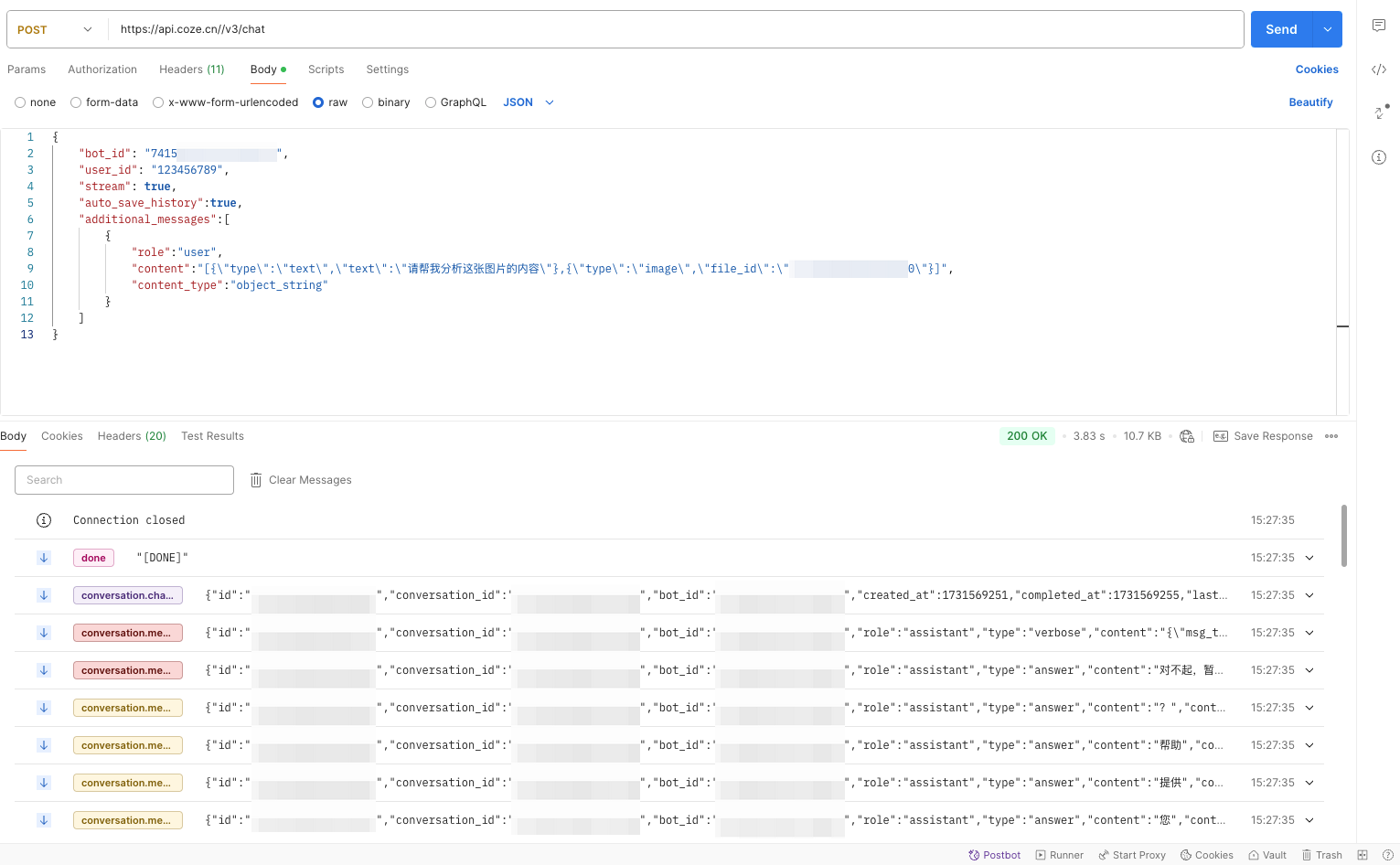Click the Beautify link

1310,102
